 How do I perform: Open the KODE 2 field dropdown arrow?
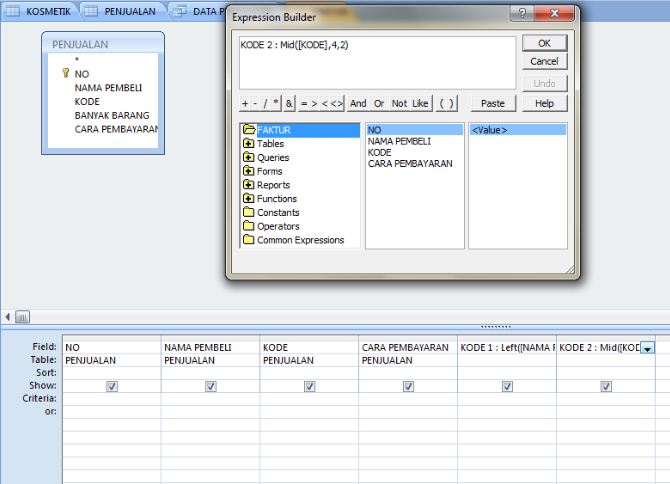tap(647, 348)
